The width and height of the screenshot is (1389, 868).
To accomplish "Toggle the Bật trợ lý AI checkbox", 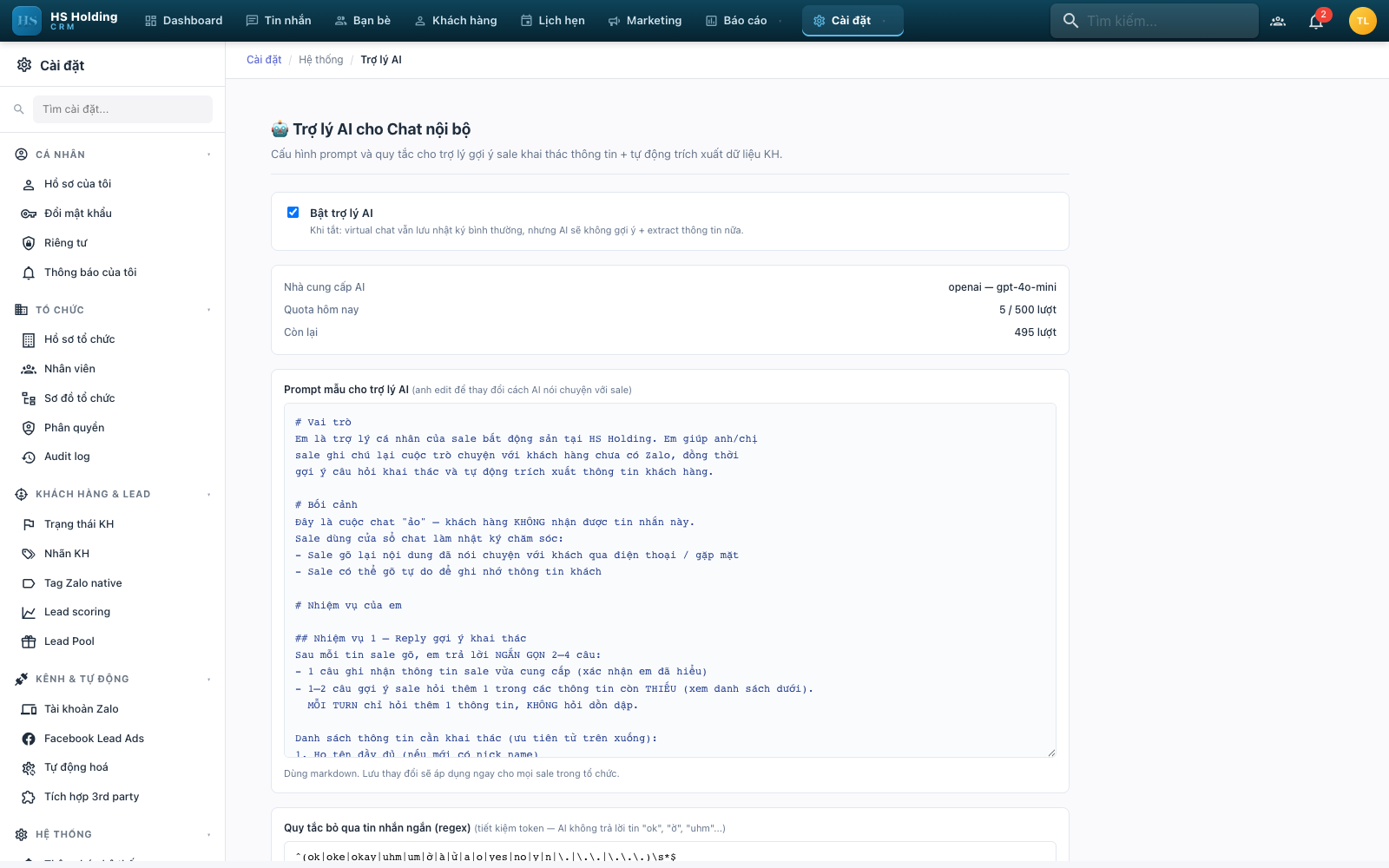I will point(293,212).
